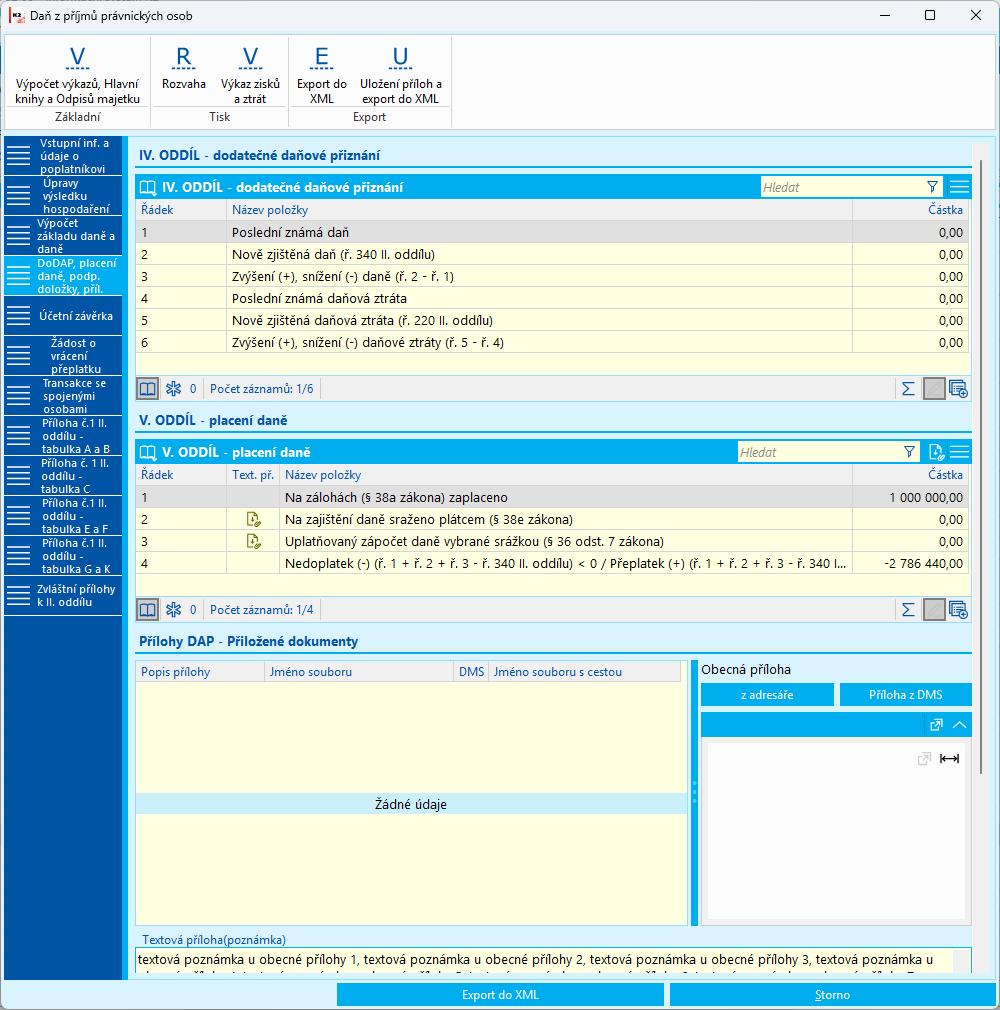1000x1010 pixels.
Task: Click 'Popis přílohy' column header
Action: (200, 672)
